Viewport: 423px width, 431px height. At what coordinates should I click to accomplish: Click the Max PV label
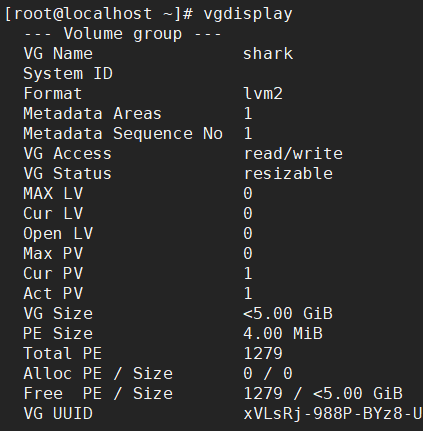pyautogui.click(x=53, y=254)
